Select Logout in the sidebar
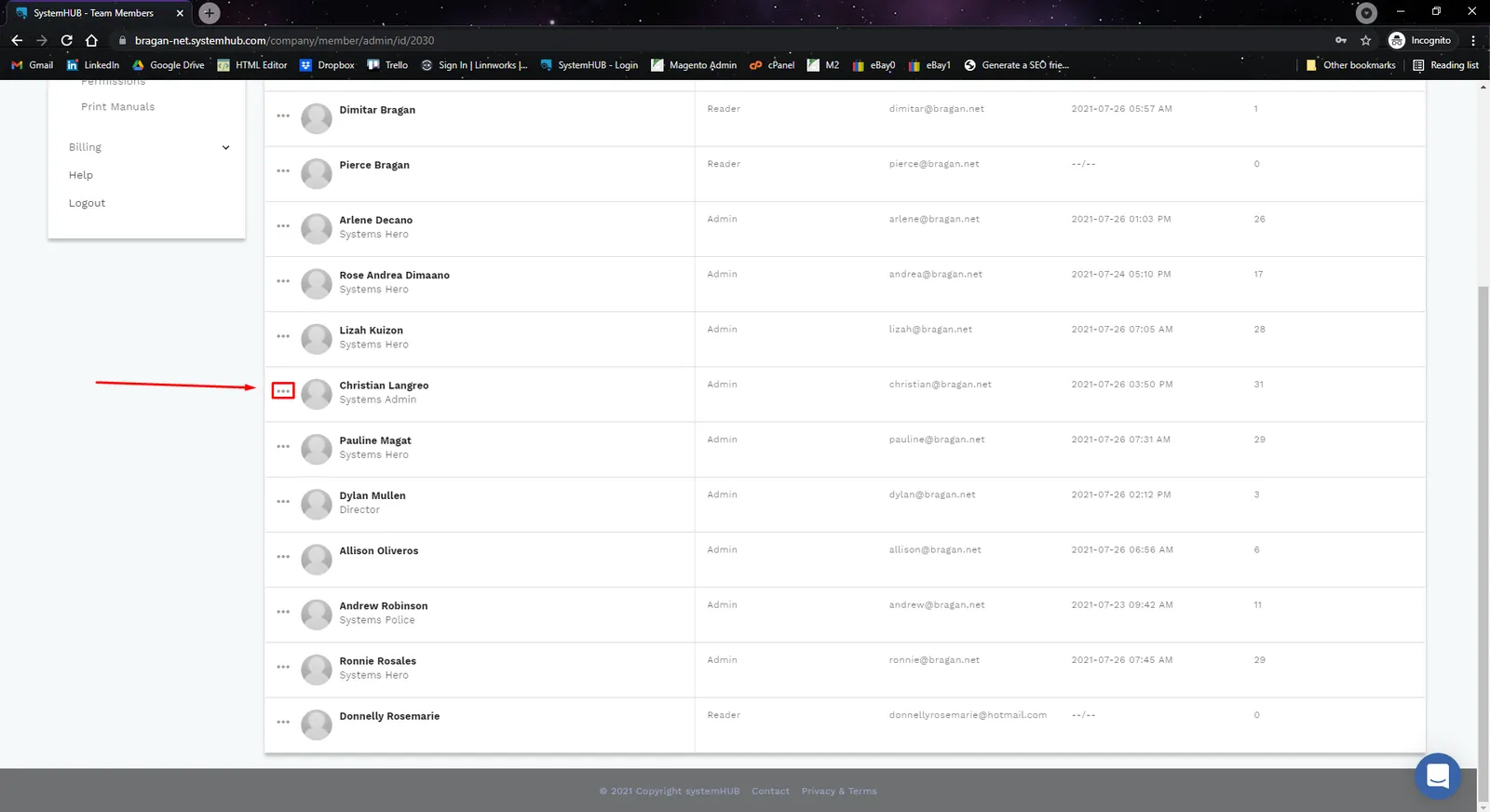Image resolution: width=1490 pixels, height=812 pixels. pyautogui.click(x=87, y=203)
